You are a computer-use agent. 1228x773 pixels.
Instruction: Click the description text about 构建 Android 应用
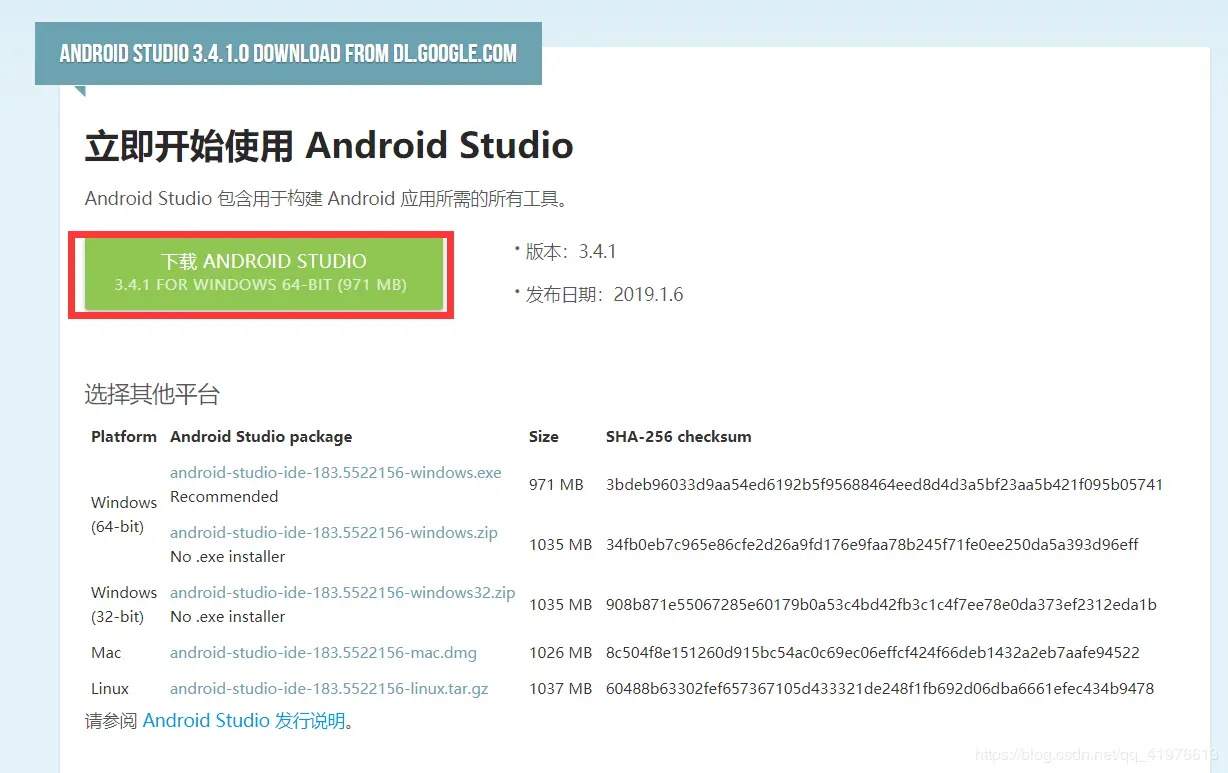pos(329,198)
